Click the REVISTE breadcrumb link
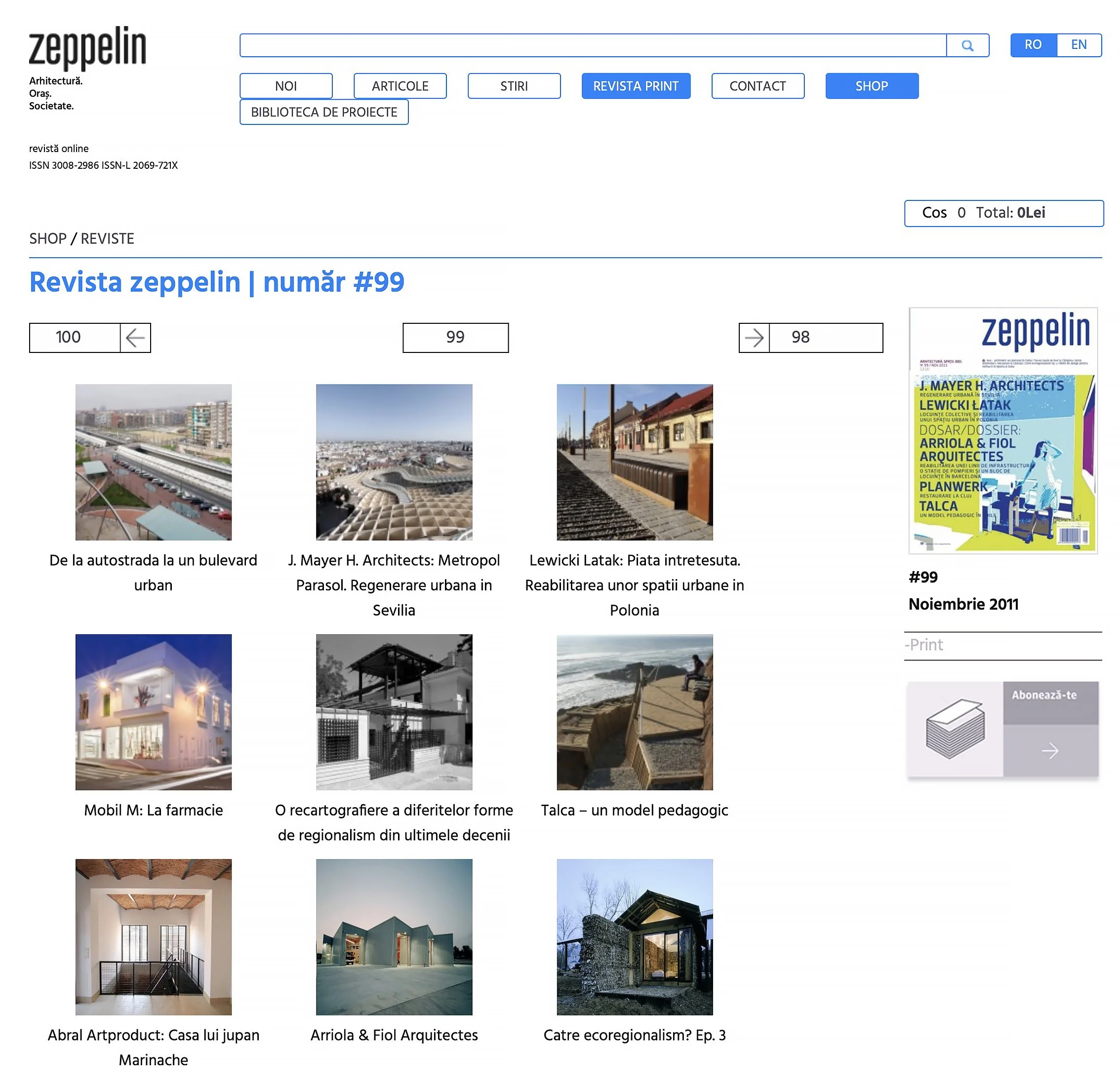Image resolution: width=1120 pixels, height=1083 pixels. point(108,239)
